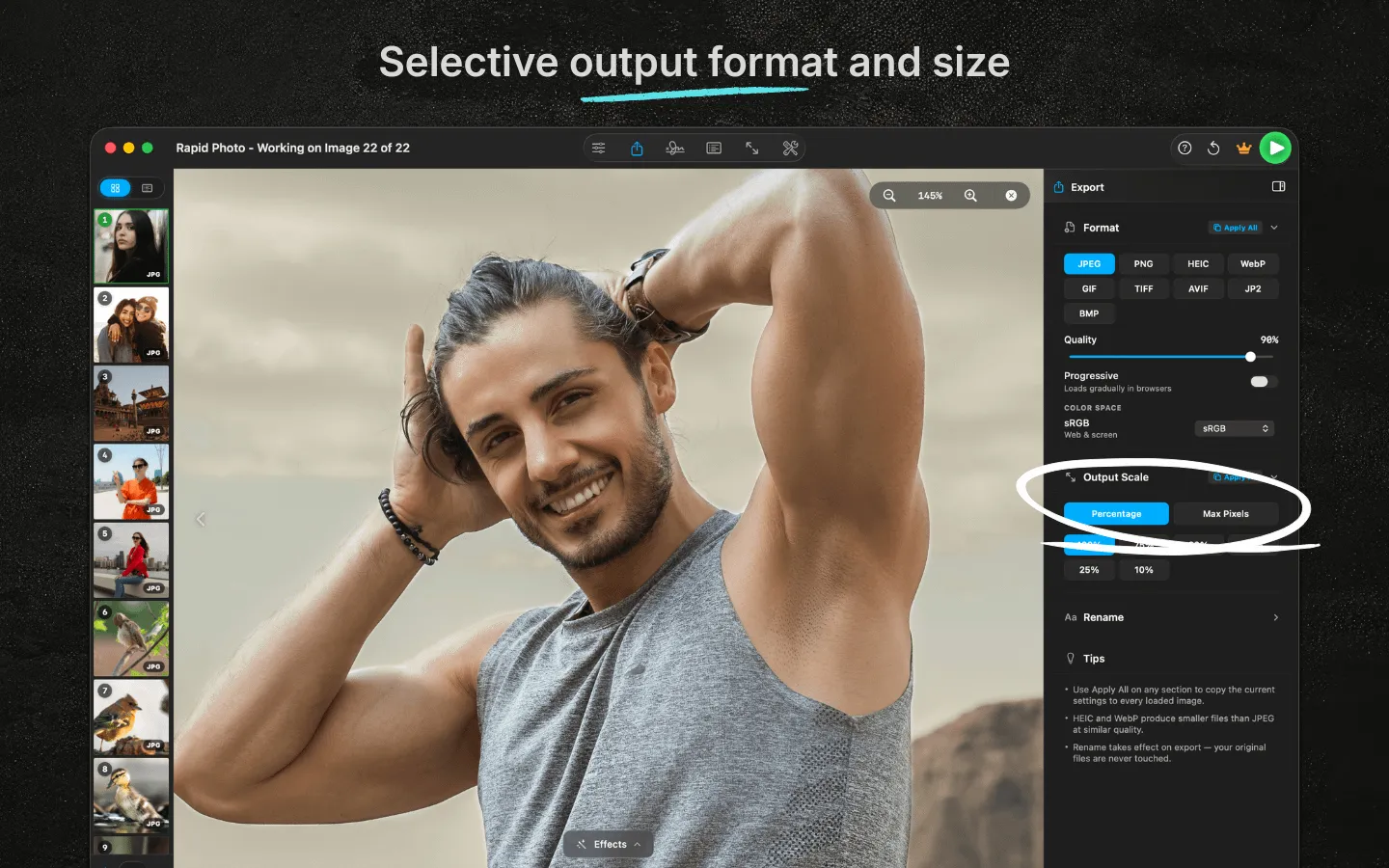This screenshot has width=1389, height=868.
Task: Select JP2 output format
Action: (1253, 288)
